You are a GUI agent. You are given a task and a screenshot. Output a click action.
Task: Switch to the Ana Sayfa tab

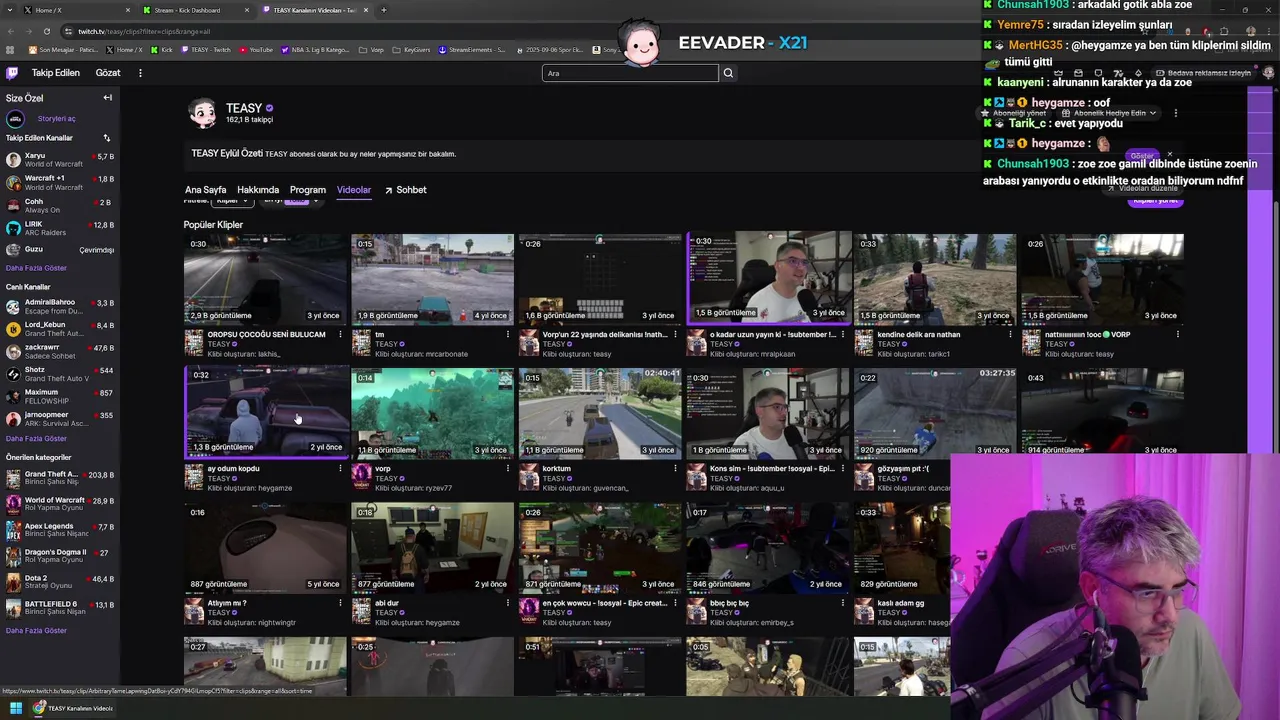point(205,190)
